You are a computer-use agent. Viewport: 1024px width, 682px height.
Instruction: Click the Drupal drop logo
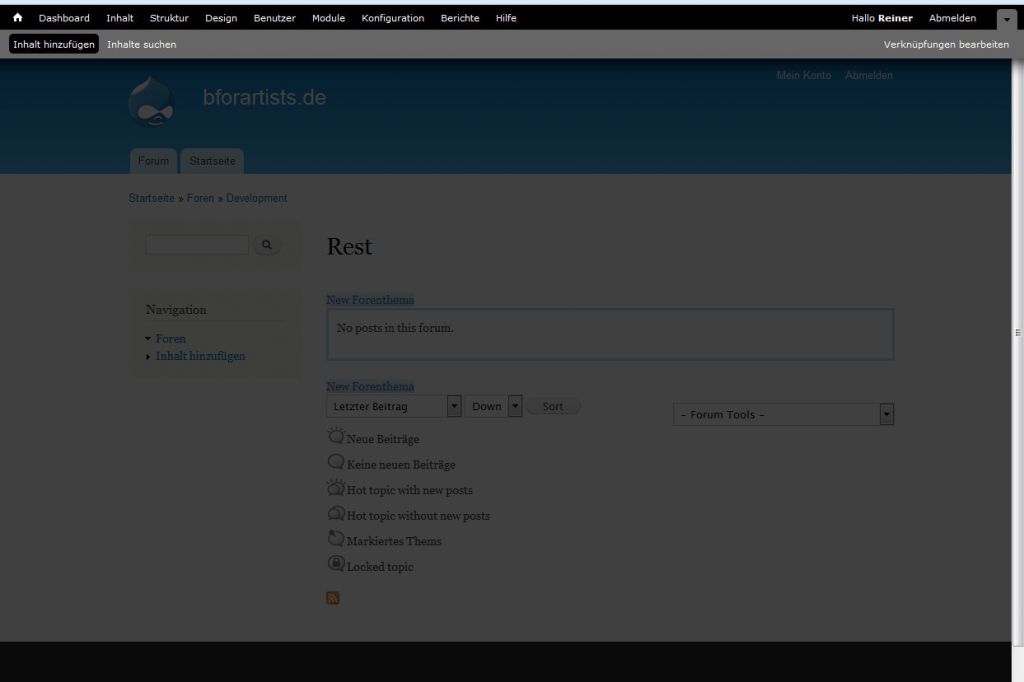152,101
